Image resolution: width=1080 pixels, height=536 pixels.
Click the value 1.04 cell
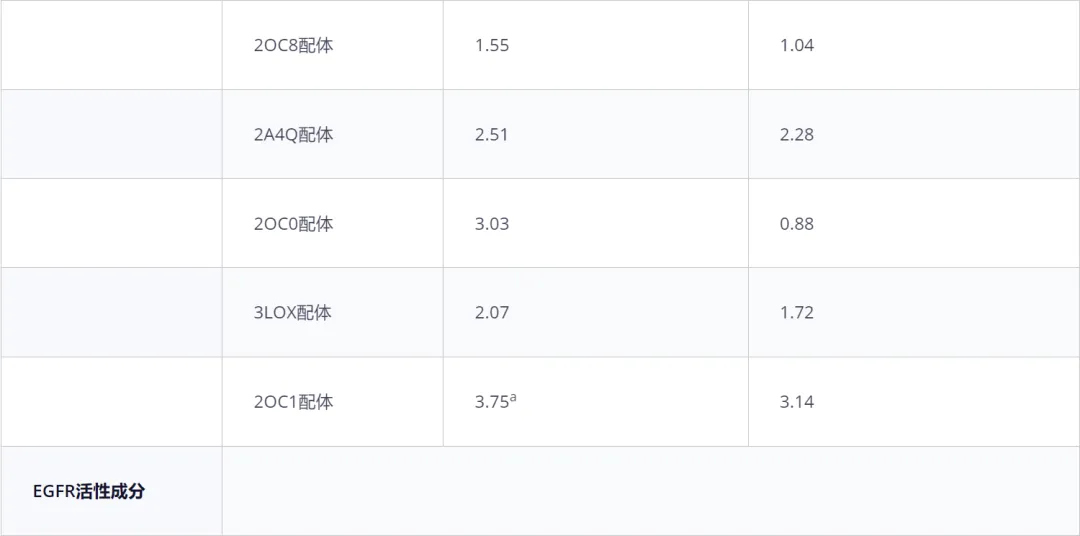[x=913, y=45]
